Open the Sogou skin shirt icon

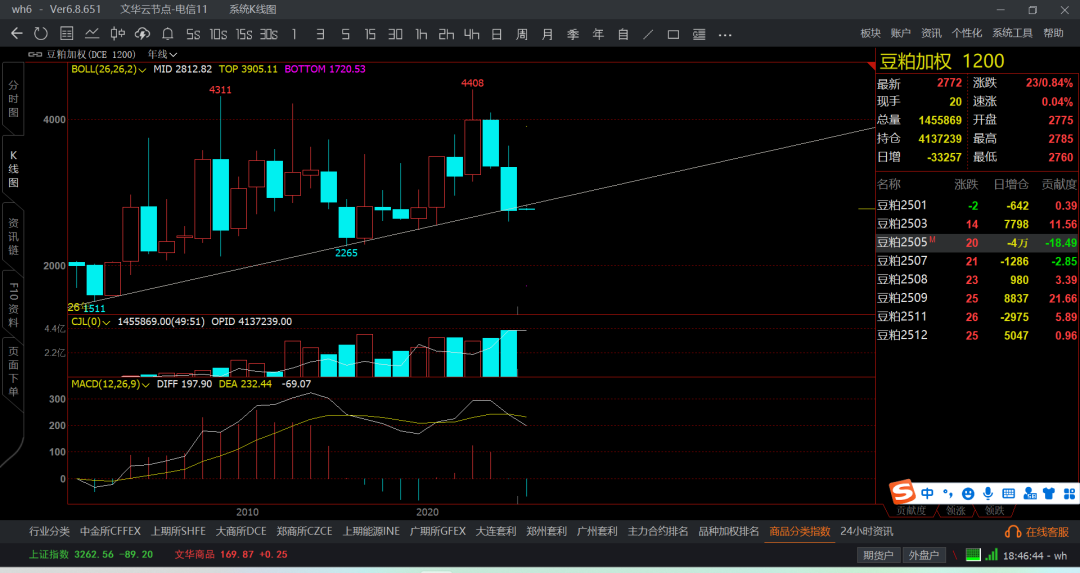point(1049,493)
